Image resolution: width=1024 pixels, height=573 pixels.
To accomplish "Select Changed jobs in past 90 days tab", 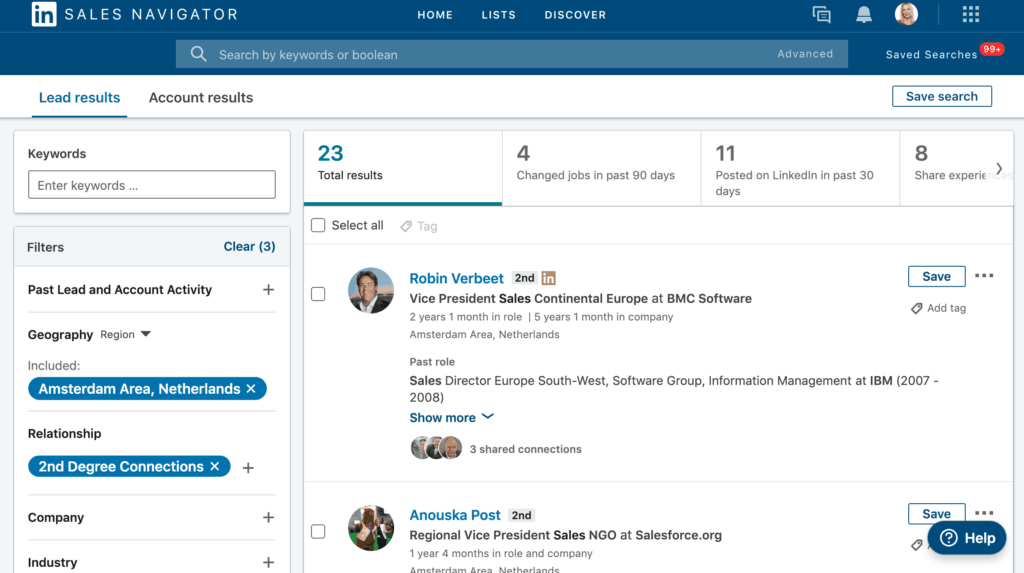I will [x=601, y=168].
